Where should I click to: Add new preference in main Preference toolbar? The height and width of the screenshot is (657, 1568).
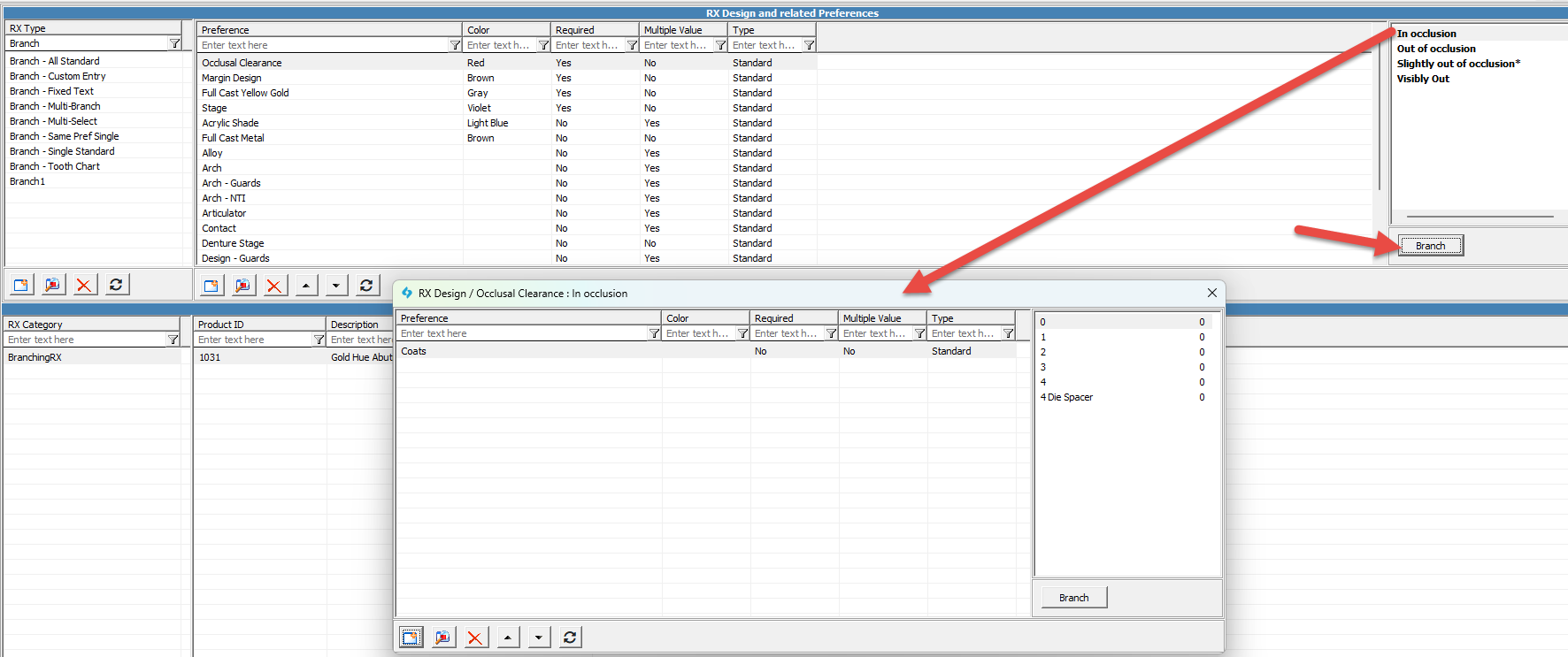(211, 285)
